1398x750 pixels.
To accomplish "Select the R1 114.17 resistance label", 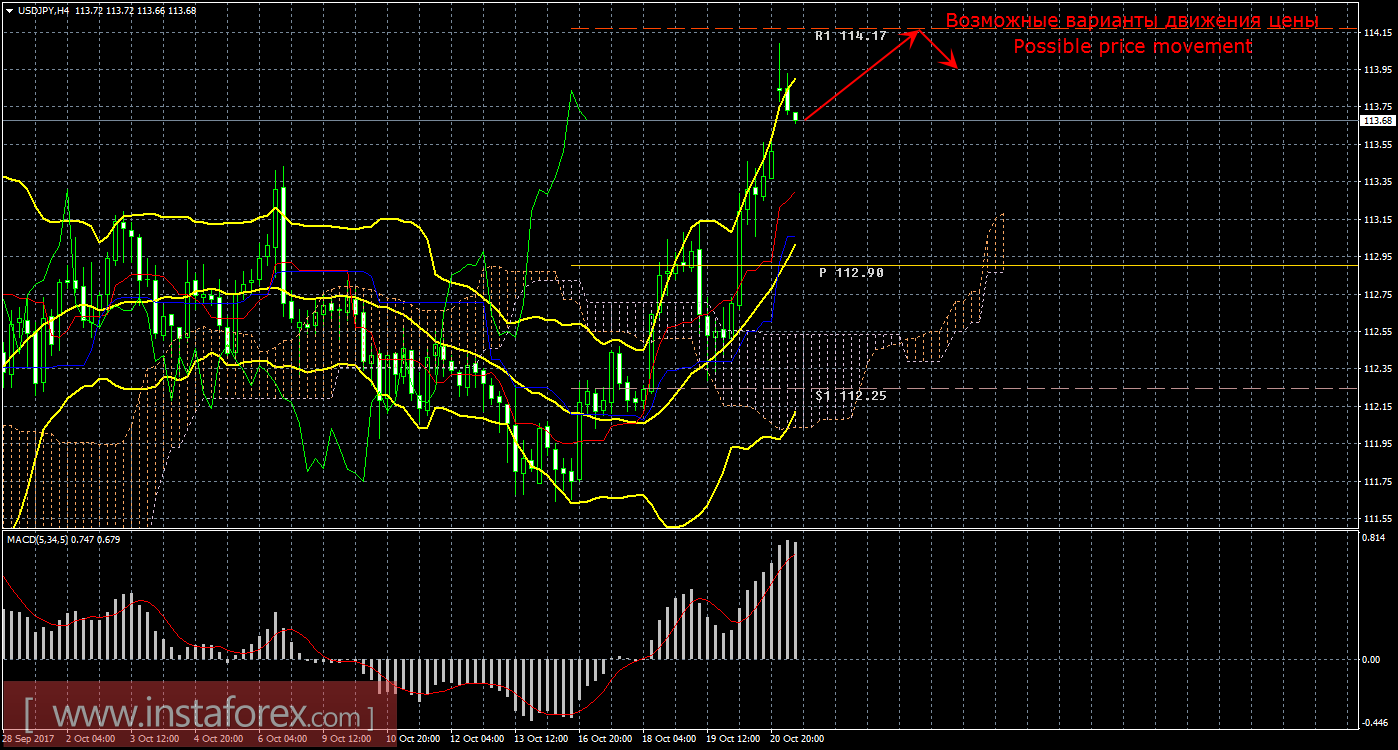I will pos(851,36).
